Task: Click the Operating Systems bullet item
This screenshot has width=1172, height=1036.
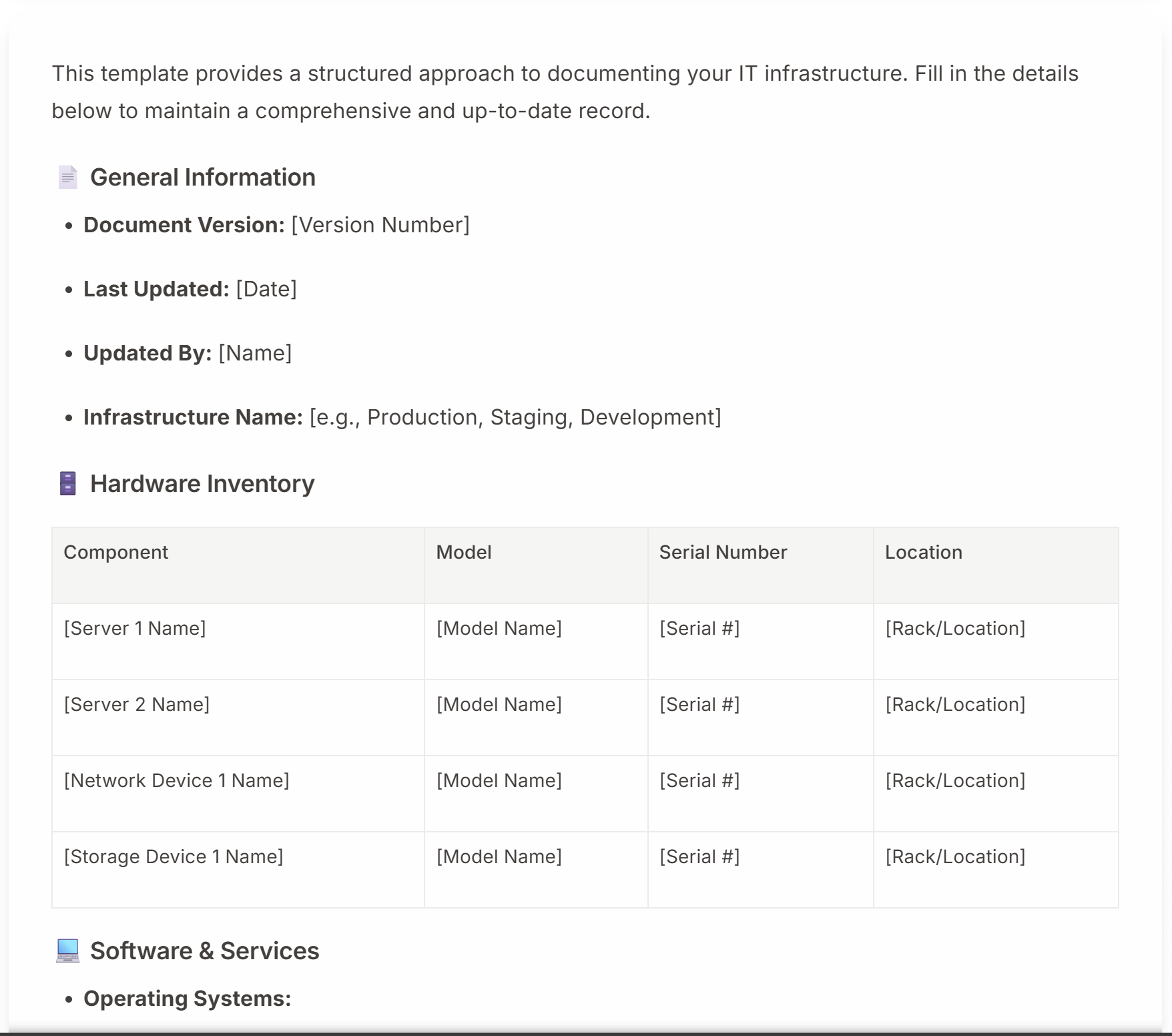Action: pyautogui.click(x=187, y=999)
